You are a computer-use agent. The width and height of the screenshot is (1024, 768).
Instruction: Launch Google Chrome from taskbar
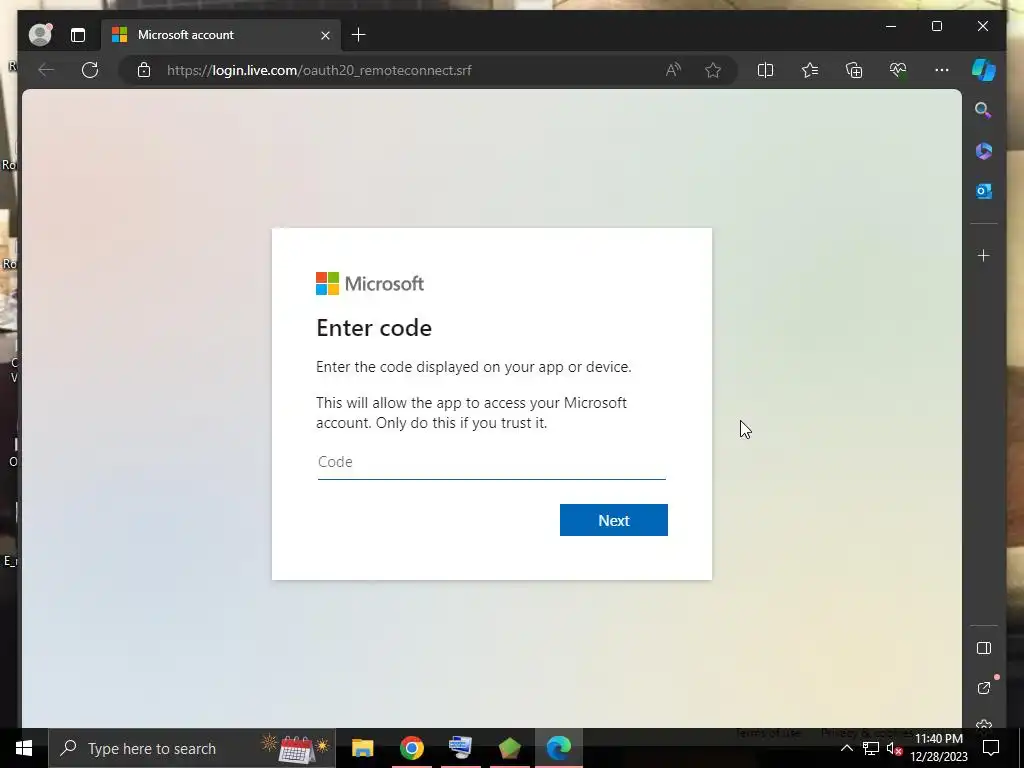click(412, 748)
